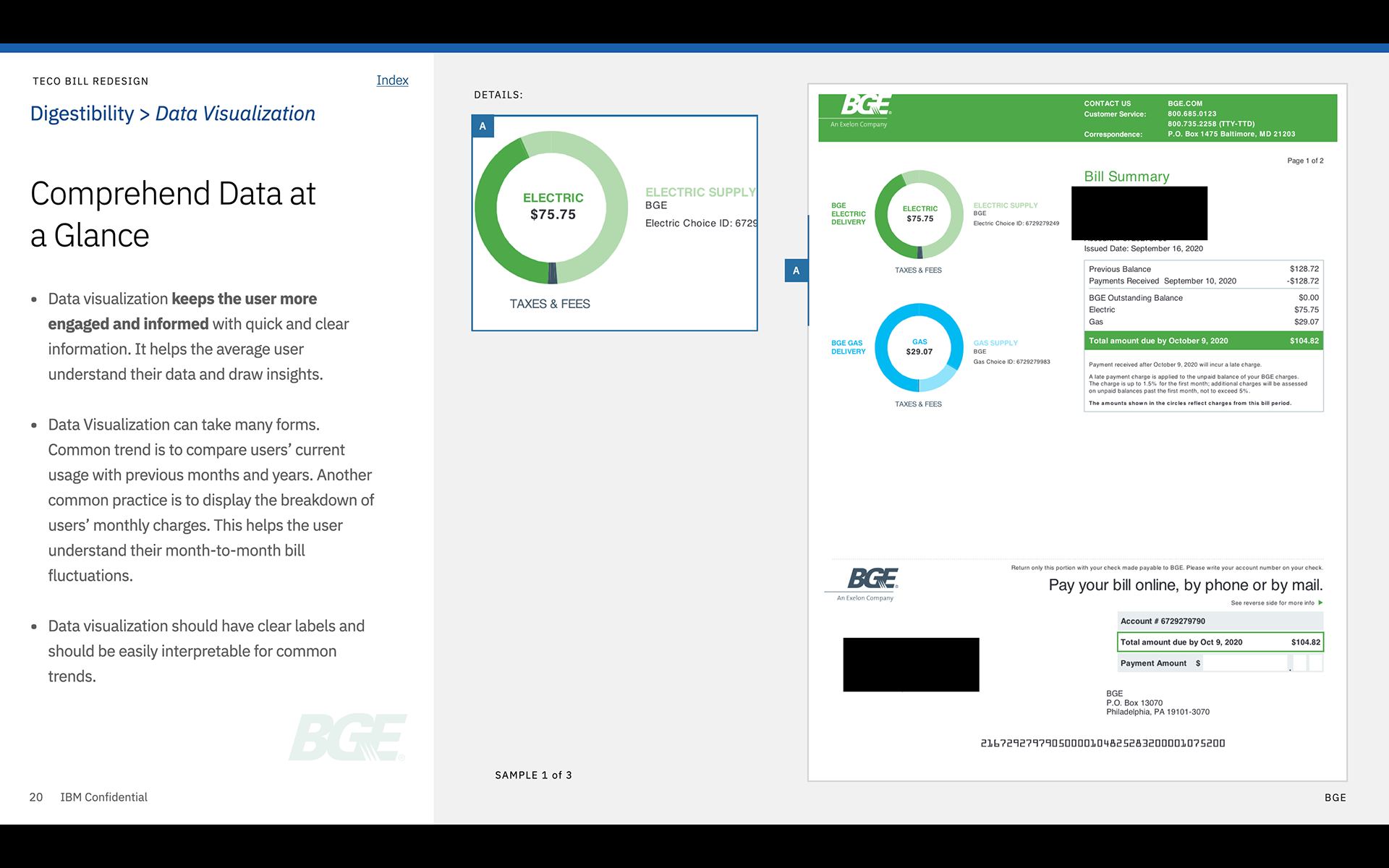Click the green 'Total amount due by October 9, 2020' row
The width and height of the screenshot is (1389, 868).
pyautogui.click(x=1204, y=341)
